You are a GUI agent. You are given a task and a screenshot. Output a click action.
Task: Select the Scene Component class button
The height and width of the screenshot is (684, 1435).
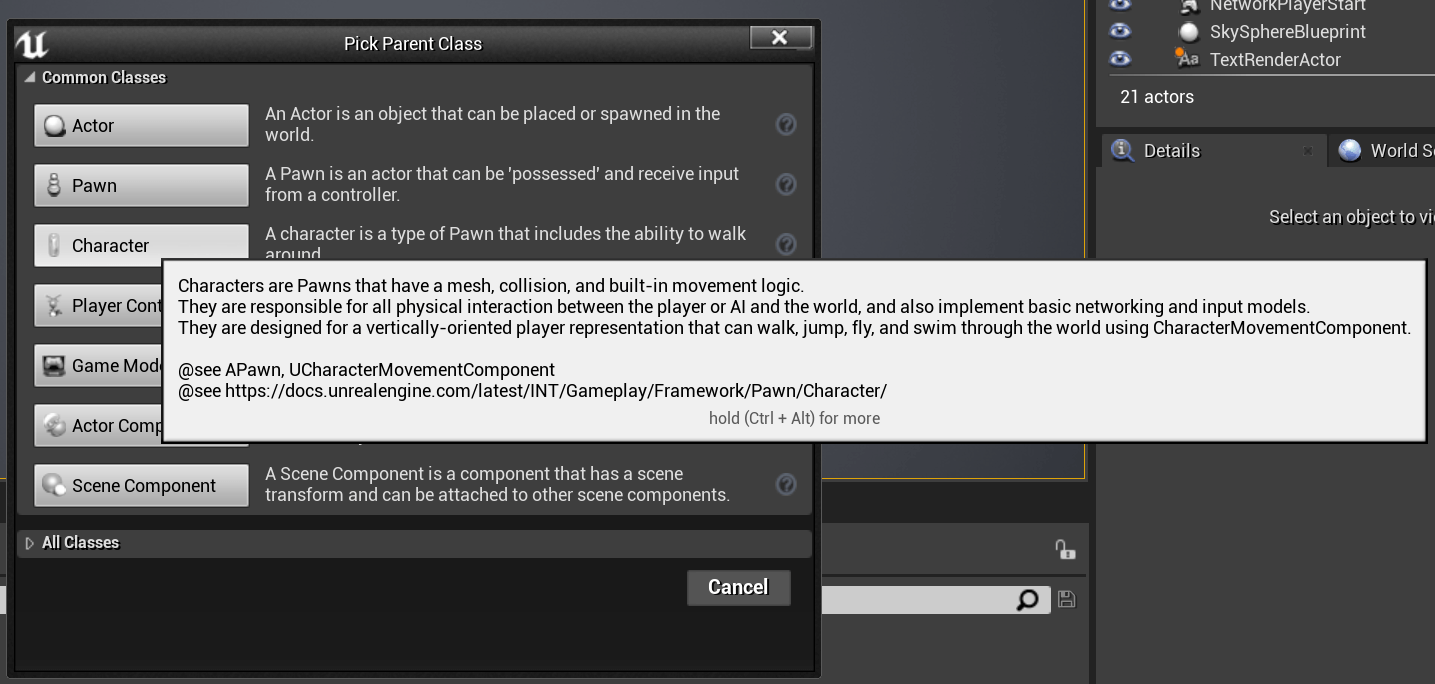pyautogui.click(x=141, y=486)
